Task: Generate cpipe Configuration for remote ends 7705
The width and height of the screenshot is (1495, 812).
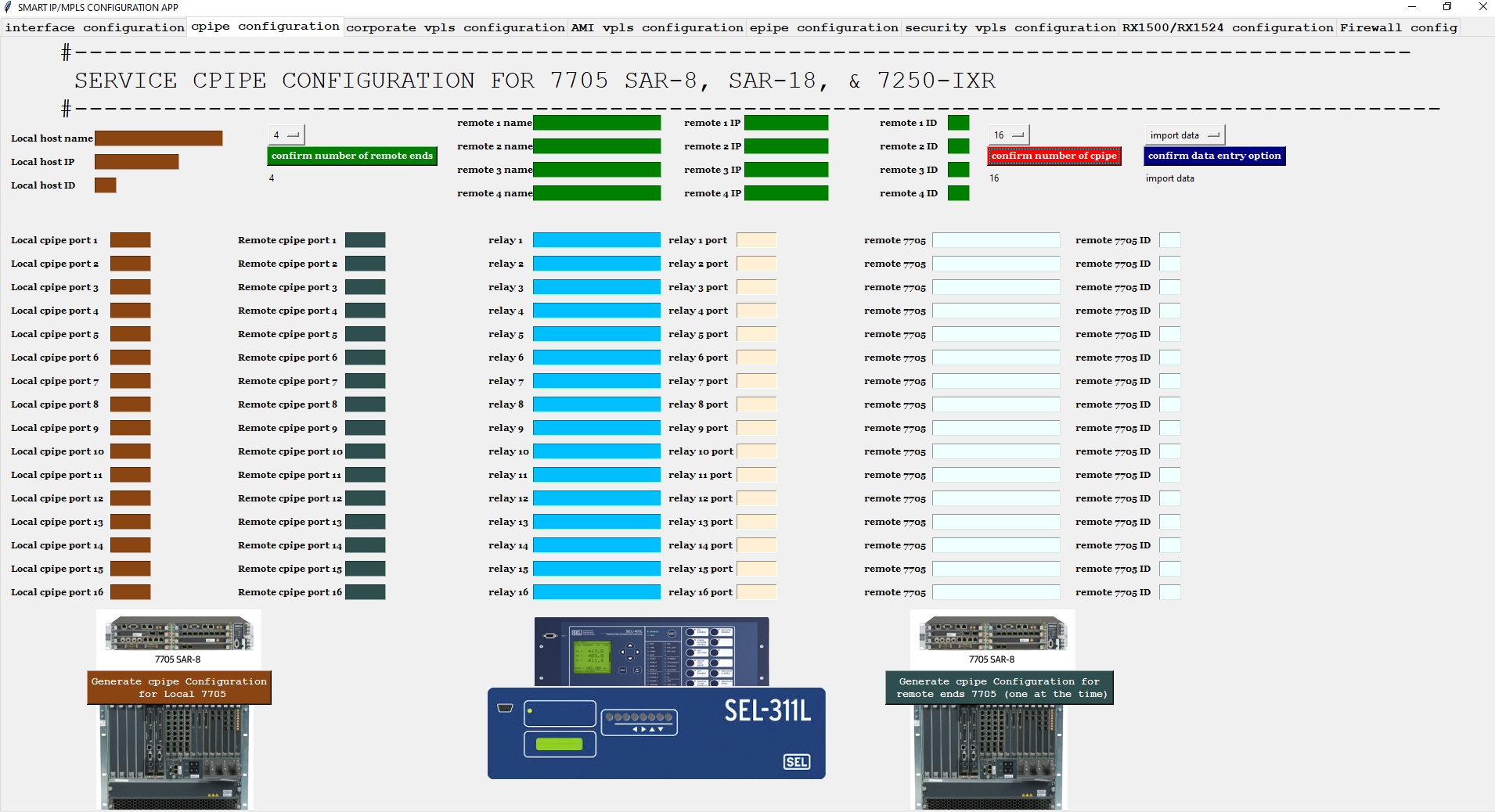Action: point(1000,688)
